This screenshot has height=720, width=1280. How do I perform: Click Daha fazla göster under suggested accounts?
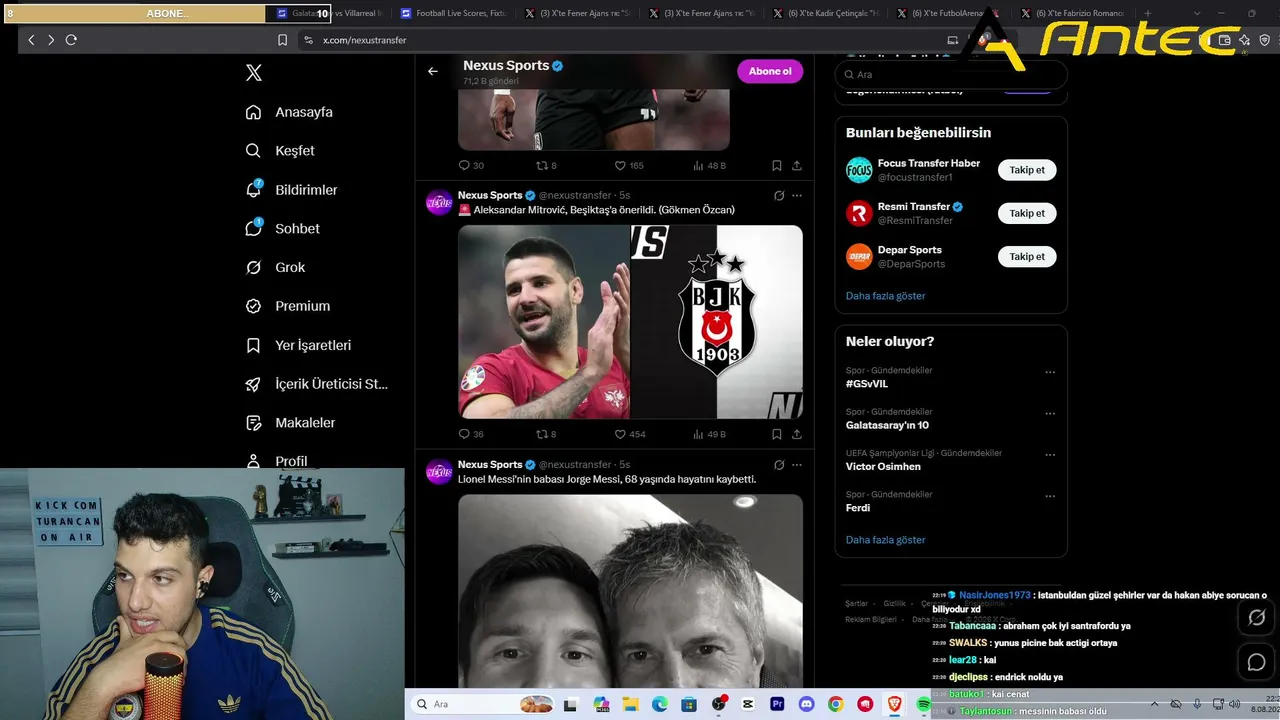[886, 296]
